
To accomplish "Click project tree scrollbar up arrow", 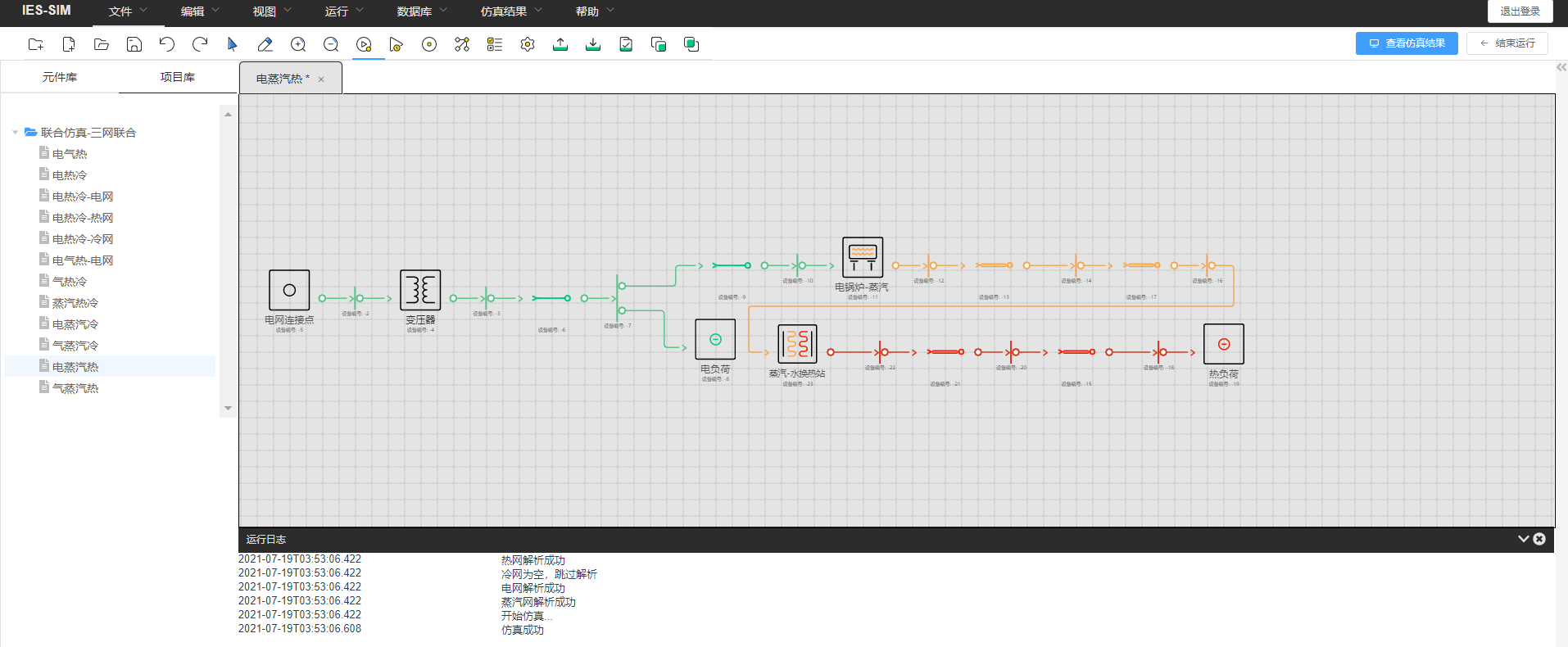I will [x=228, y=115].
